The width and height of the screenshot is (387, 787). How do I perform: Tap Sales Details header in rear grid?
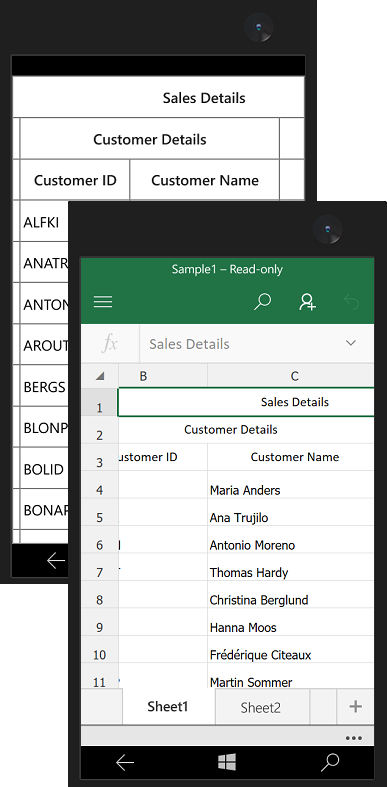pyautogui.click(x=159, y=97)
